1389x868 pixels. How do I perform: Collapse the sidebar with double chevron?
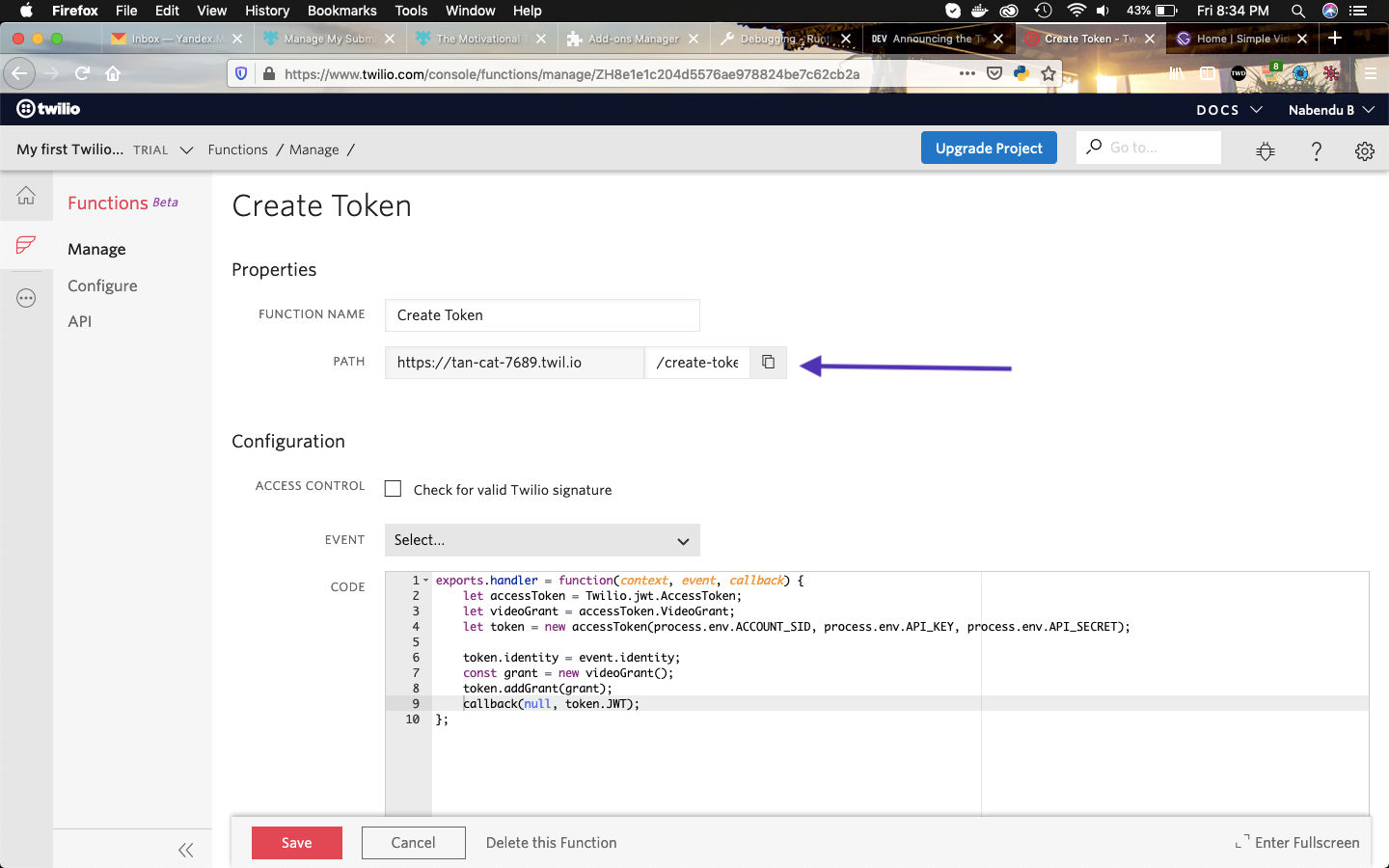coord(185,850)
